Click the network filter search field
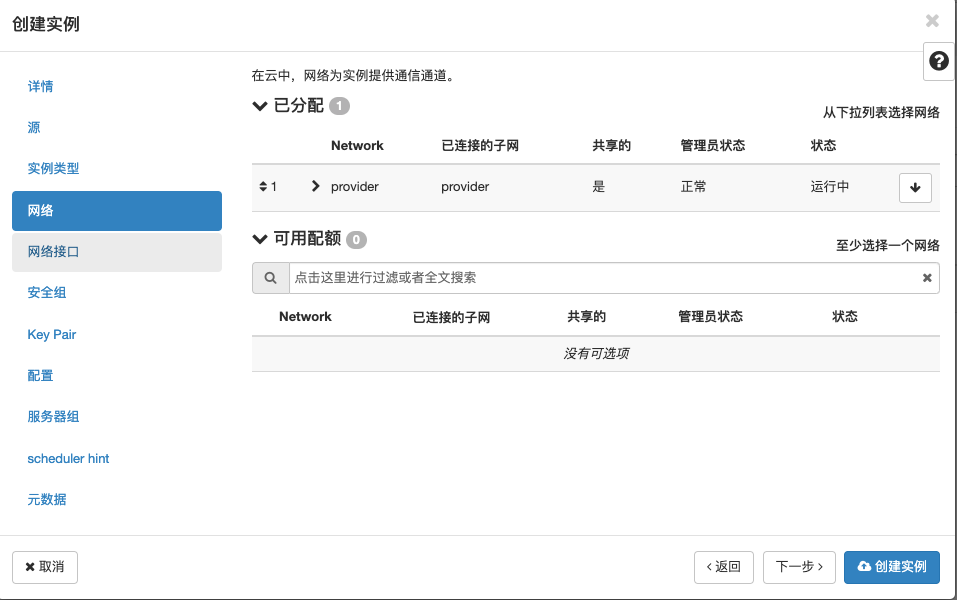This screenshot has height=600, width=957. [600, 277]
